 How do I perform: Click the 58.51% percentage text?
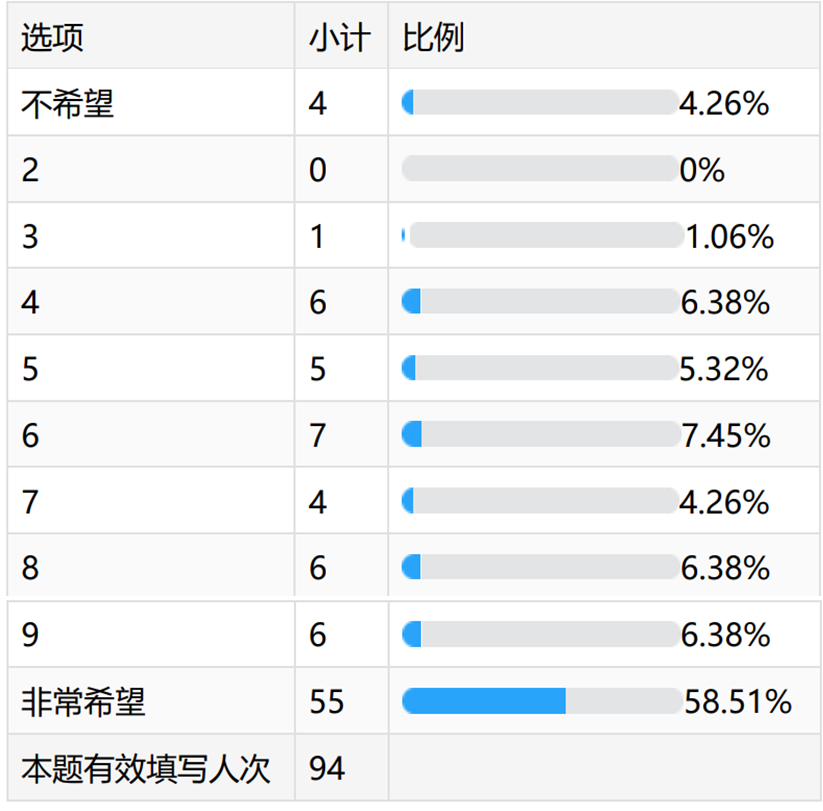point(737,701)
